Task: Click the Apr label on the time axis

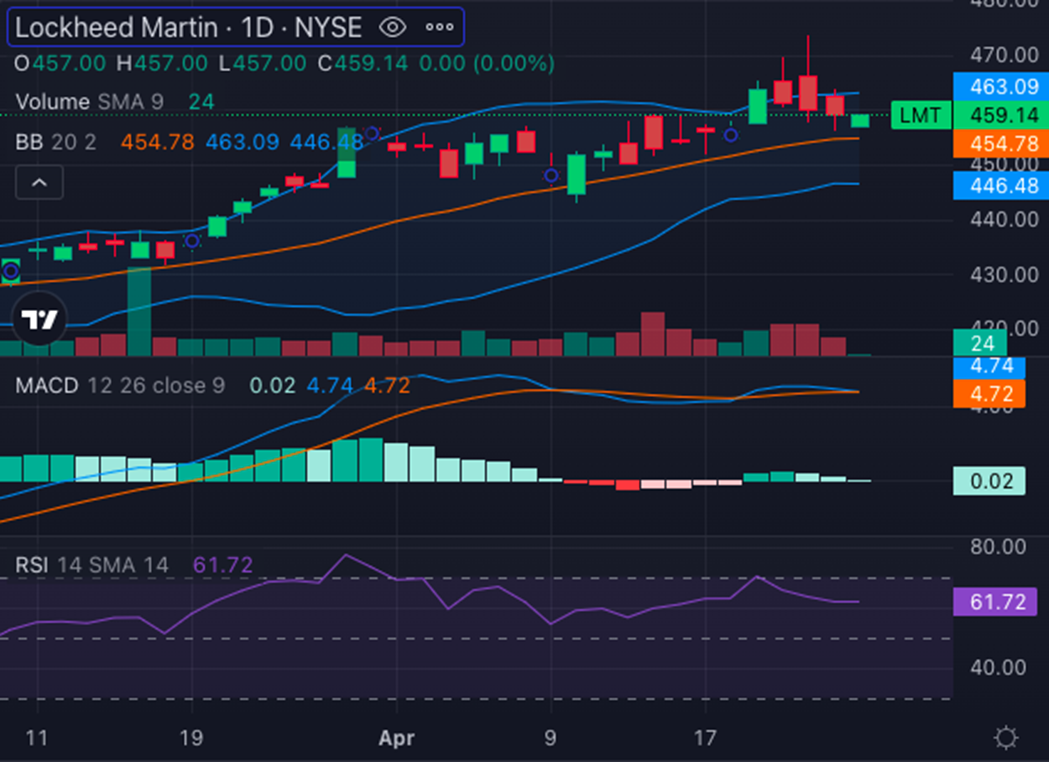Action: (397, 738)
